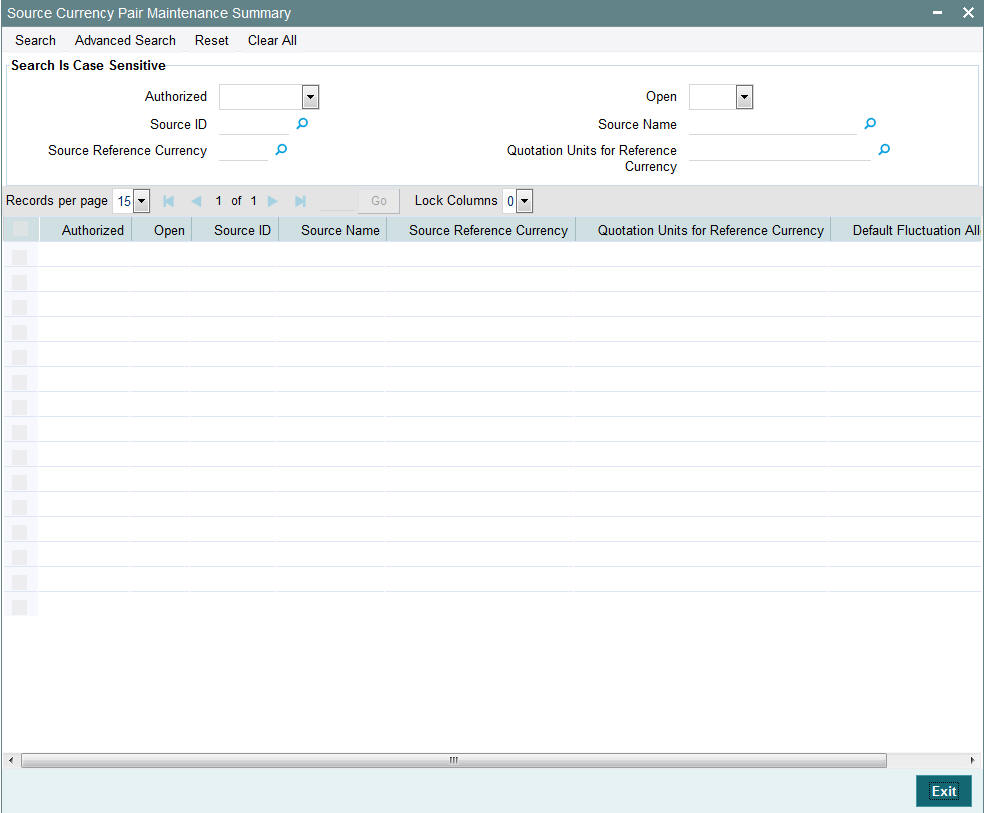
Task: Tick the checkbox in the fifth table row
Action: click(x=19, y=357)
